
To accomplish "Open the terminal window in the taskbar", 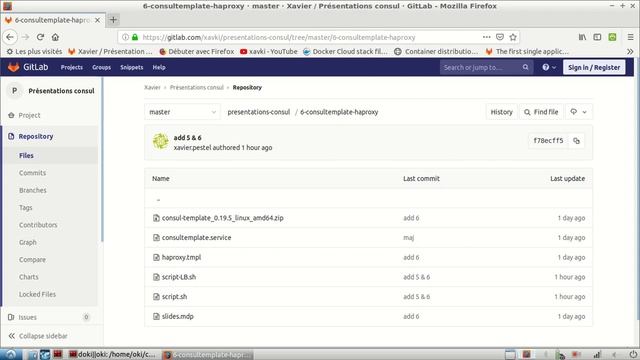I will pyautogui.click(x=112, y=354).
